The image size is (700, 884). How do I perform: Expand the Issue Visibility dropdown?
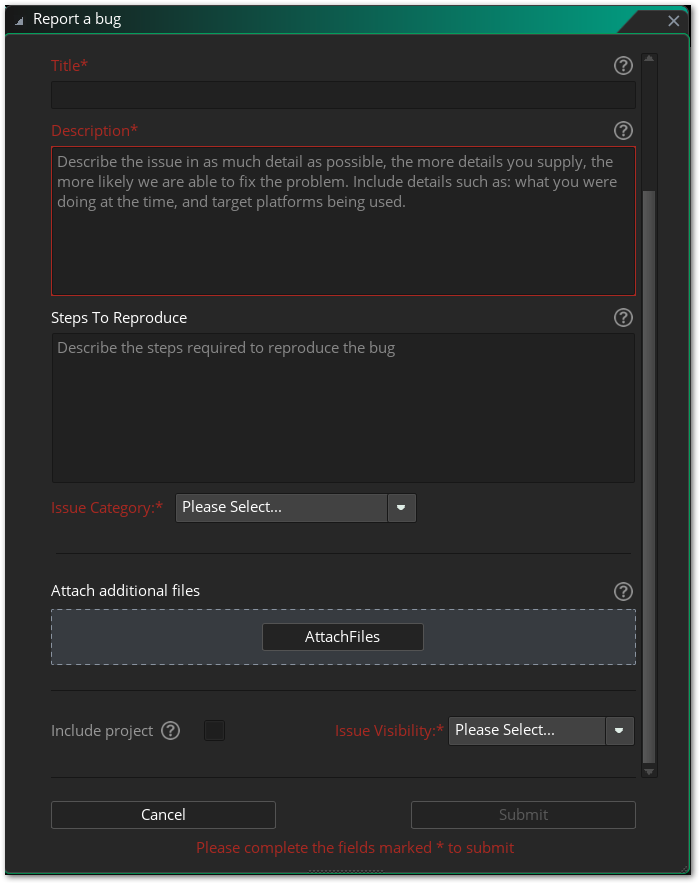(620, 731)
